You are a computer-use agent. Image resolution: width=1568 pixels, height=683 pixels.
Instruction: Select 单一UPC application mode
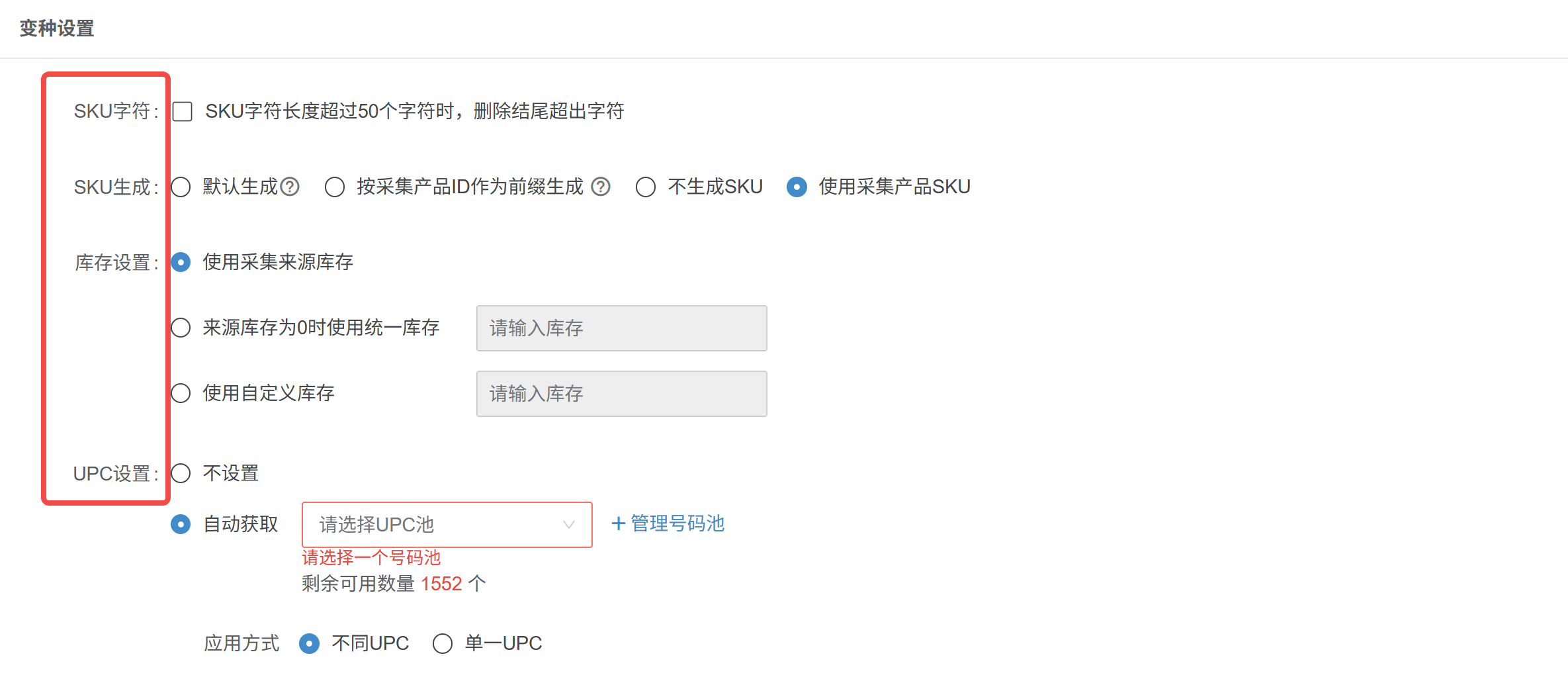click(x=443, y=643)
